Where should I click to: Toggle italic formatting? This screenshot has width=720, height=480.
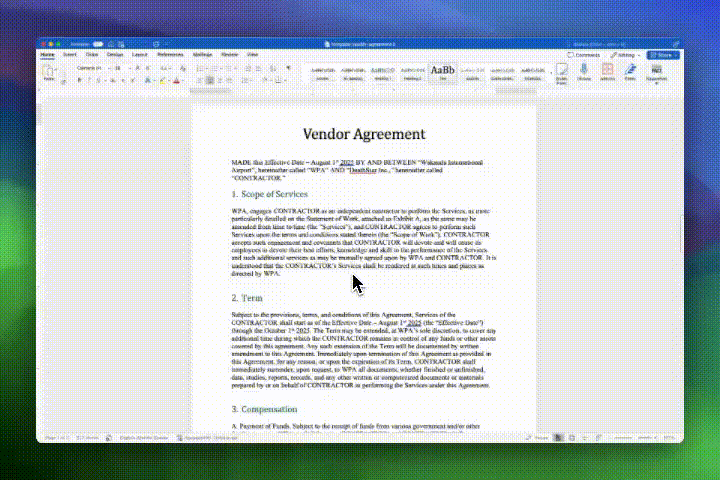pos(89,80)
